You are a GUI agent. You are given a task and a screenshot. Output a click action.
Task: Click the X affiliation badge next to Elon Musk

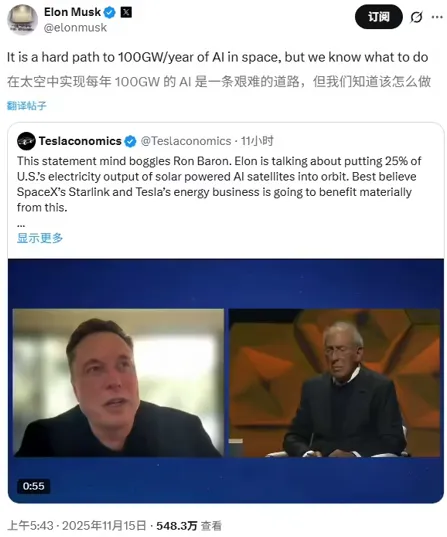point(126,13)
